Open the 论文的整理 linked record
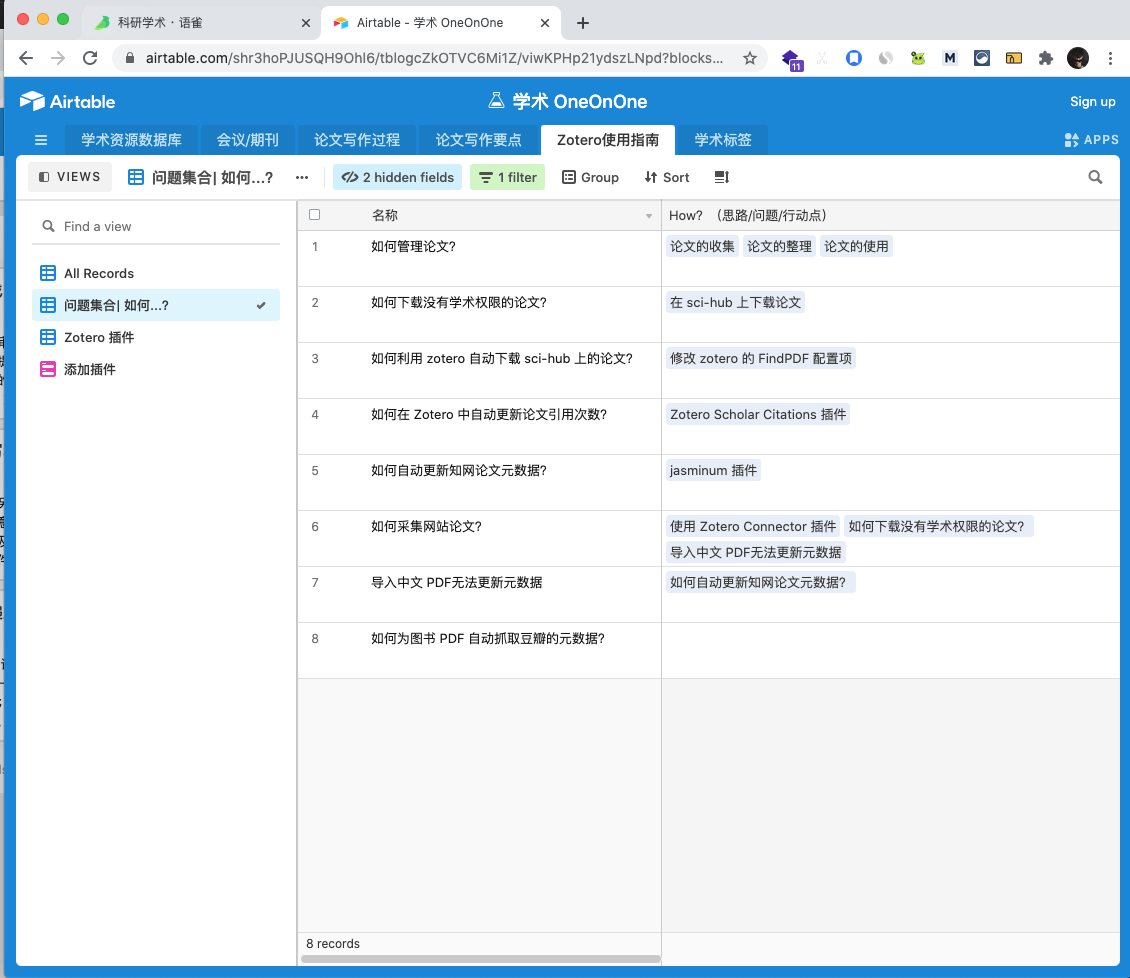Image resolution: width=1130 pixels, height=978 pixels. (779, 246)
